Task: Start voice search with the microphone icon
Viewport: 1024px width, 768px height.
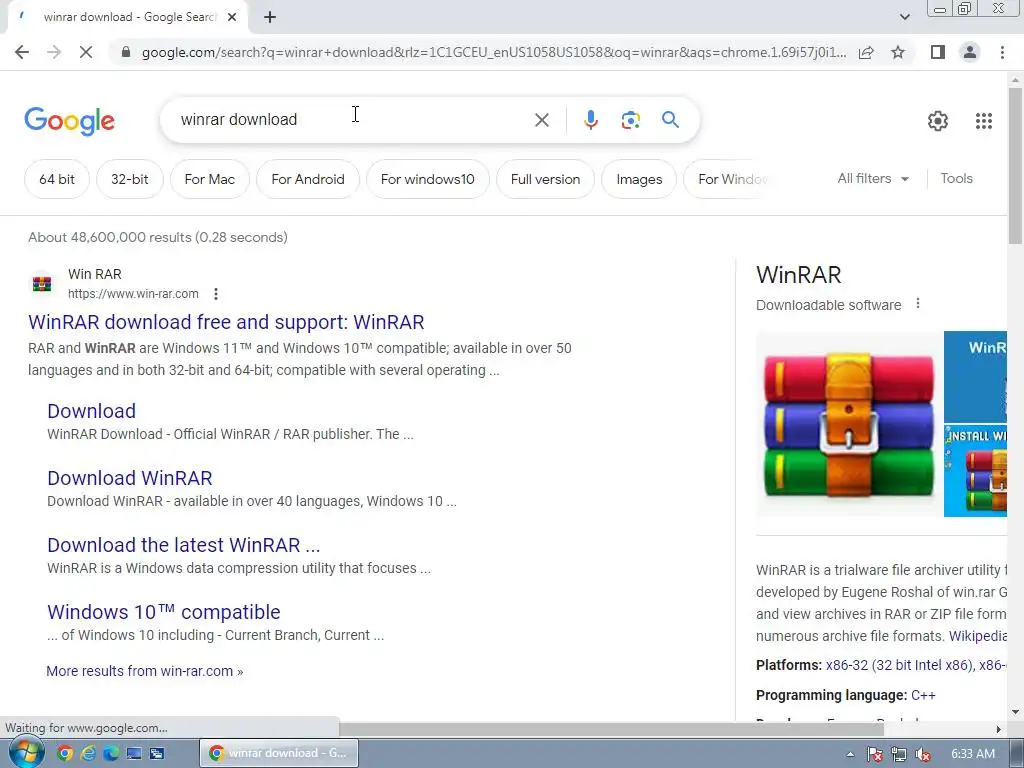Action: pos(590,120)
